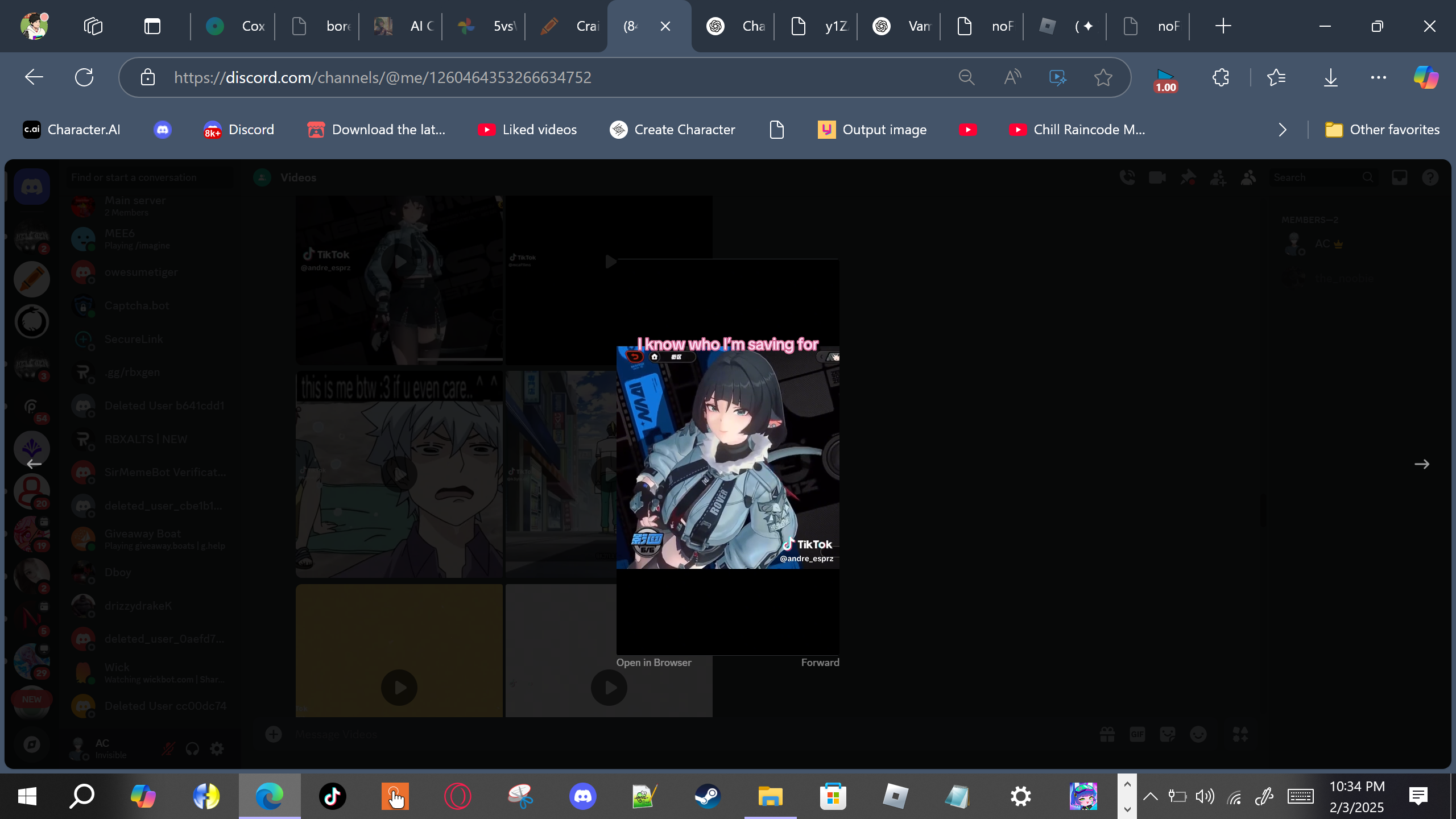Viewport: 1456px width, 819px height.
Task: Open the Edge profile avatar
Action: click(x=34, y=26)
